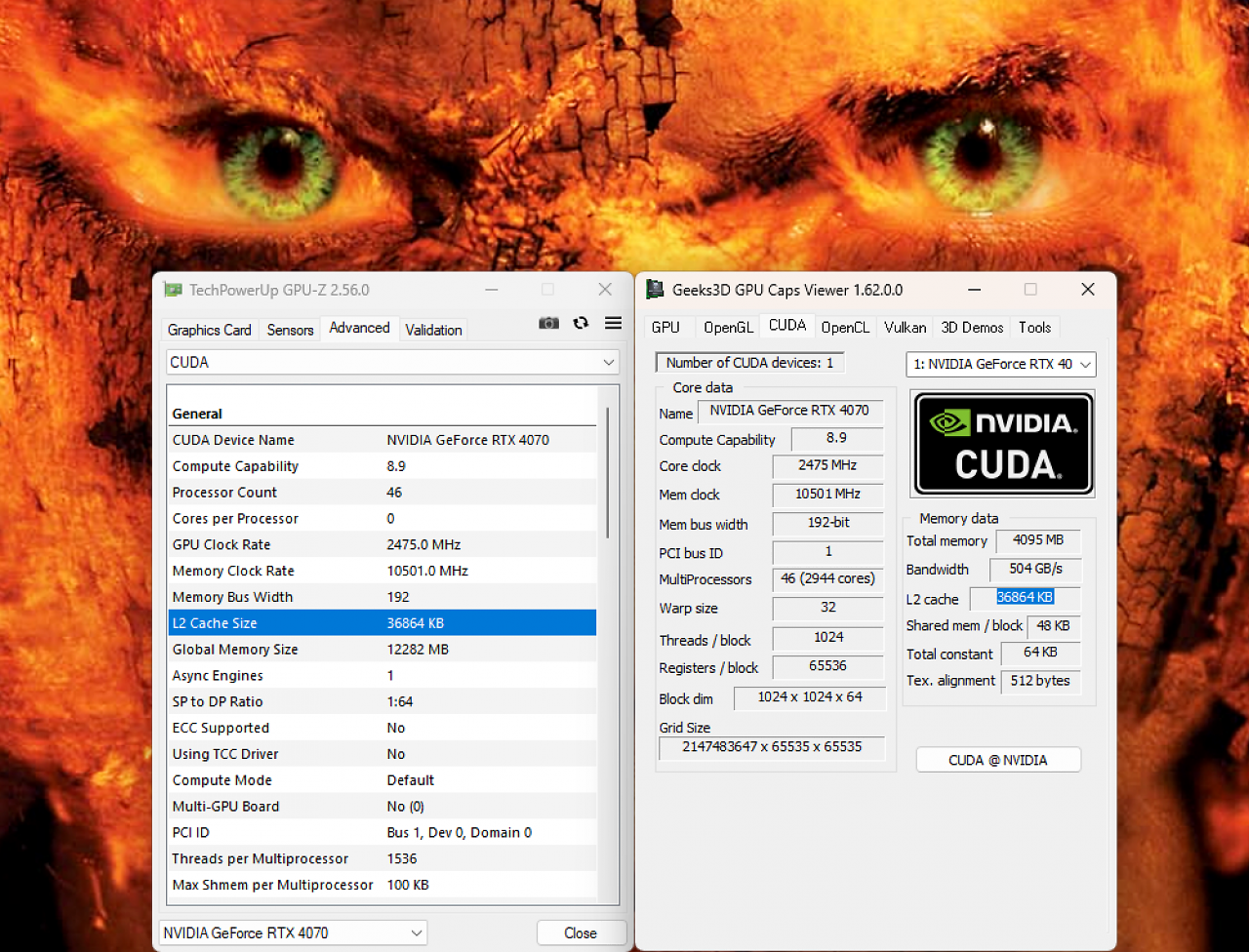Click the Name field NVIDIA GeForce RTX 4070
This screenshot has width=1249, height=952.
coord(790,411)
